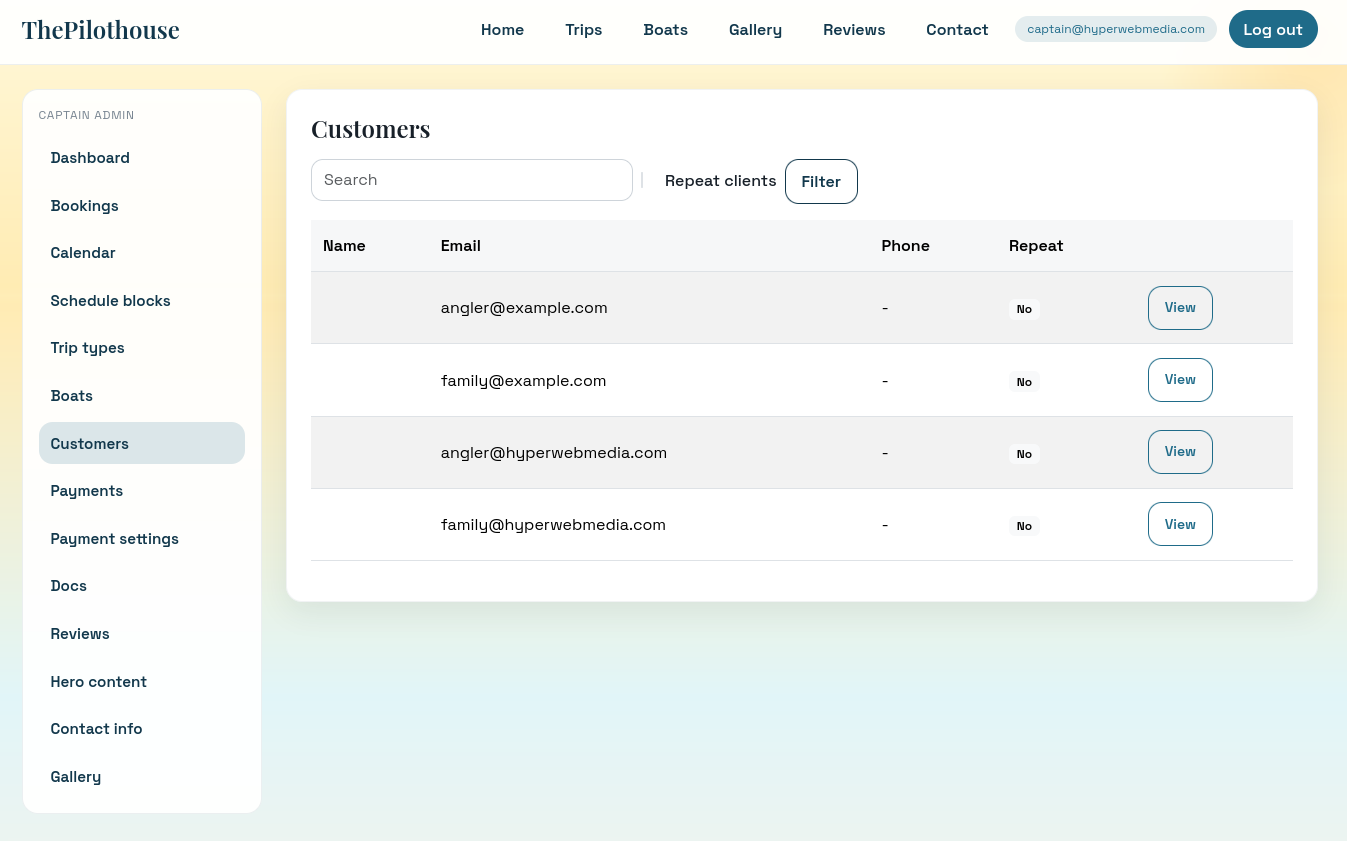Navigate to the Bookings page
This screenshot has height=841, width=1347.
click(84, 206)
